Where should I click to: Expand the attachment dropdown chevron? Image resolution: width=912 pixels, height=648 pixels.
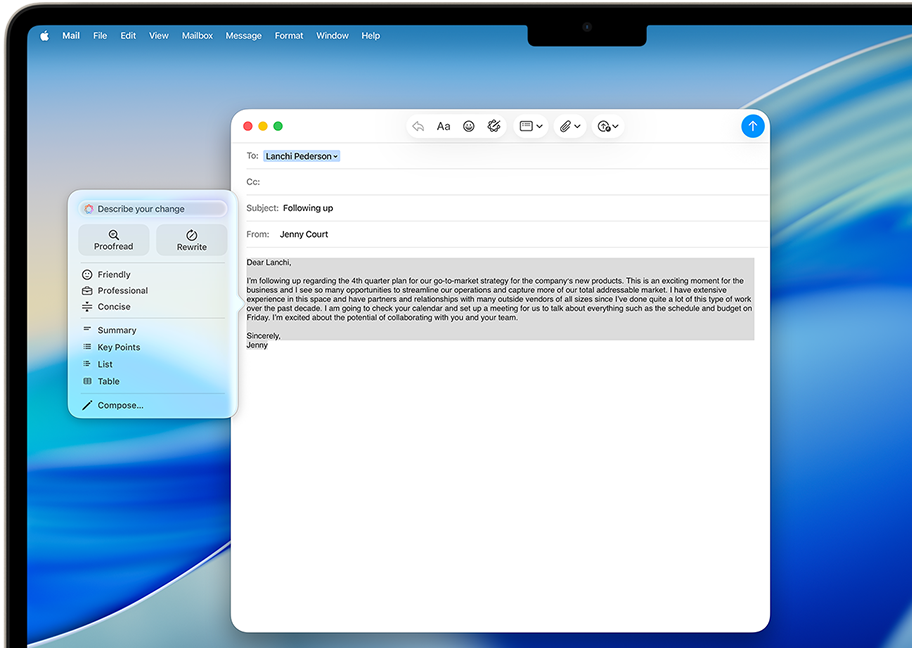(577, 126)
